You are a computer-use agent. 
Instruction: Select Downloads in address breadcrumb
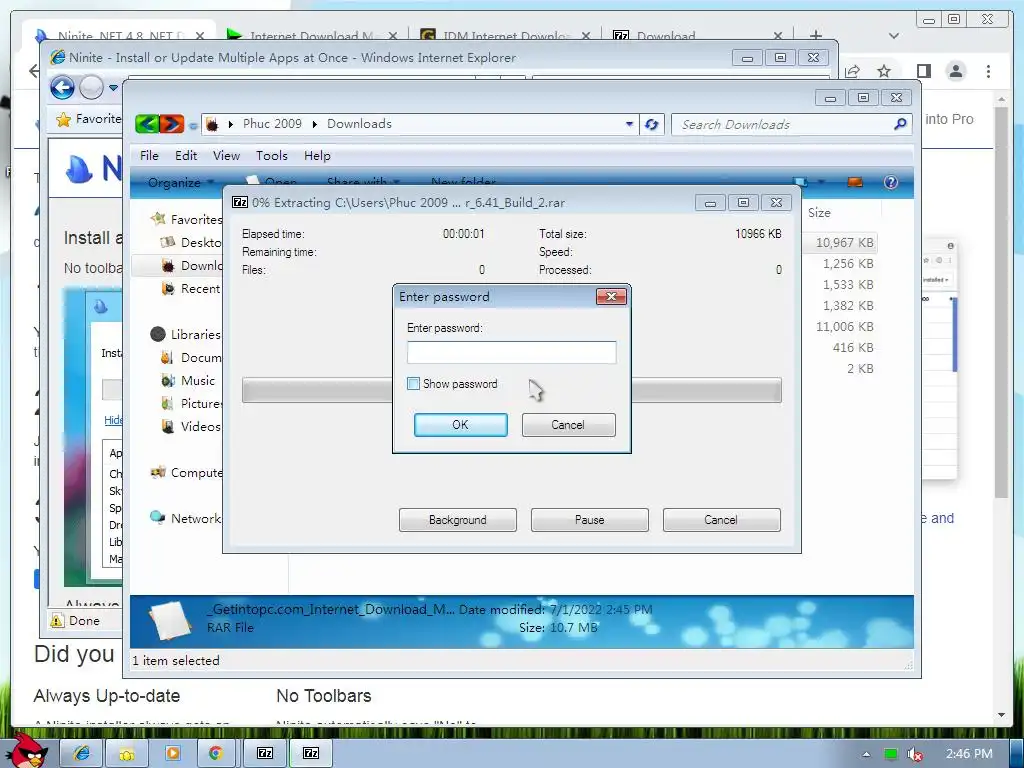[x=359, y=123]
